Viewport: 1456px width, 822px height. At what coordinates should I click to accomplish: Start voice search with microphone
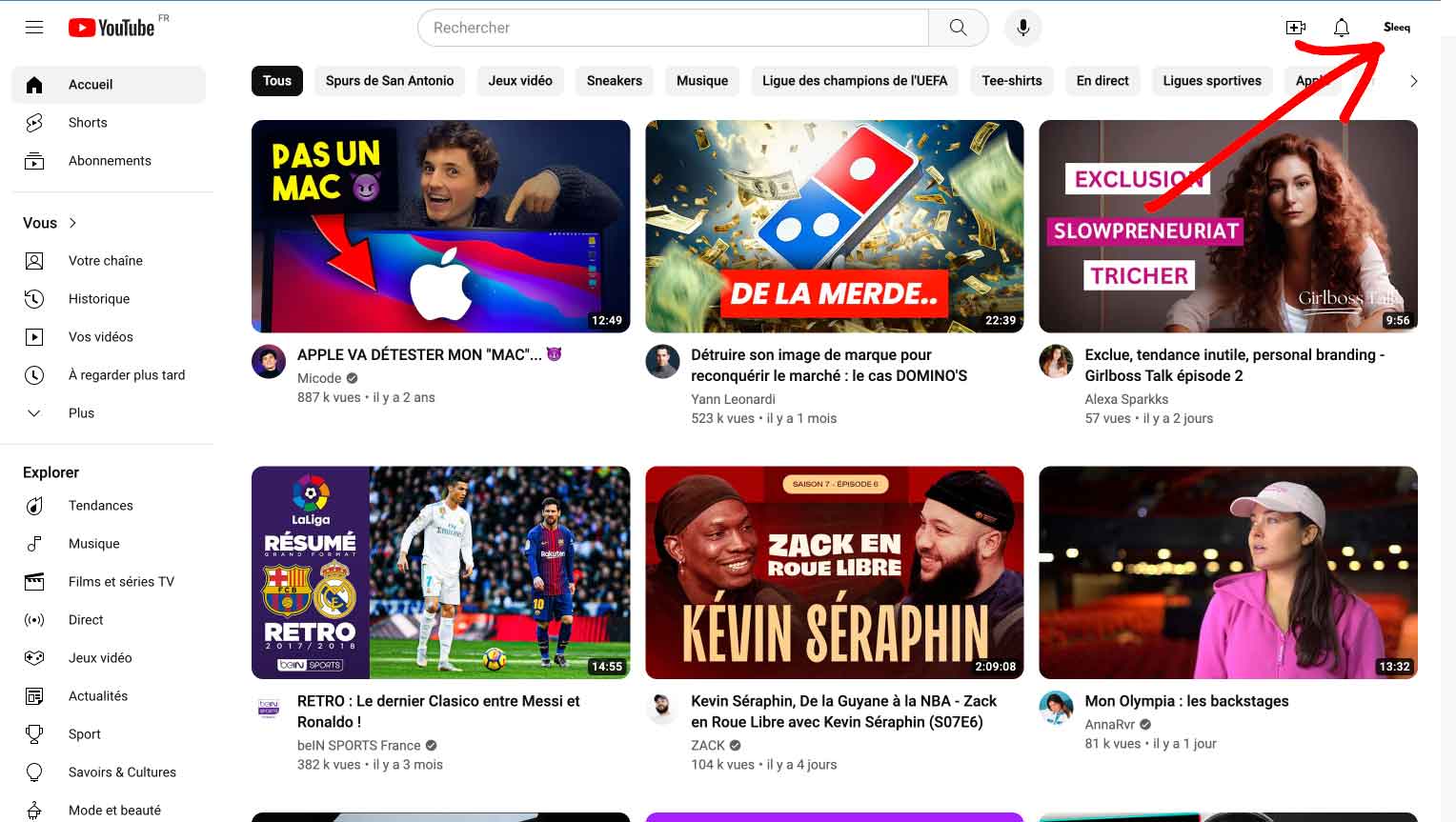(1022, 28)
